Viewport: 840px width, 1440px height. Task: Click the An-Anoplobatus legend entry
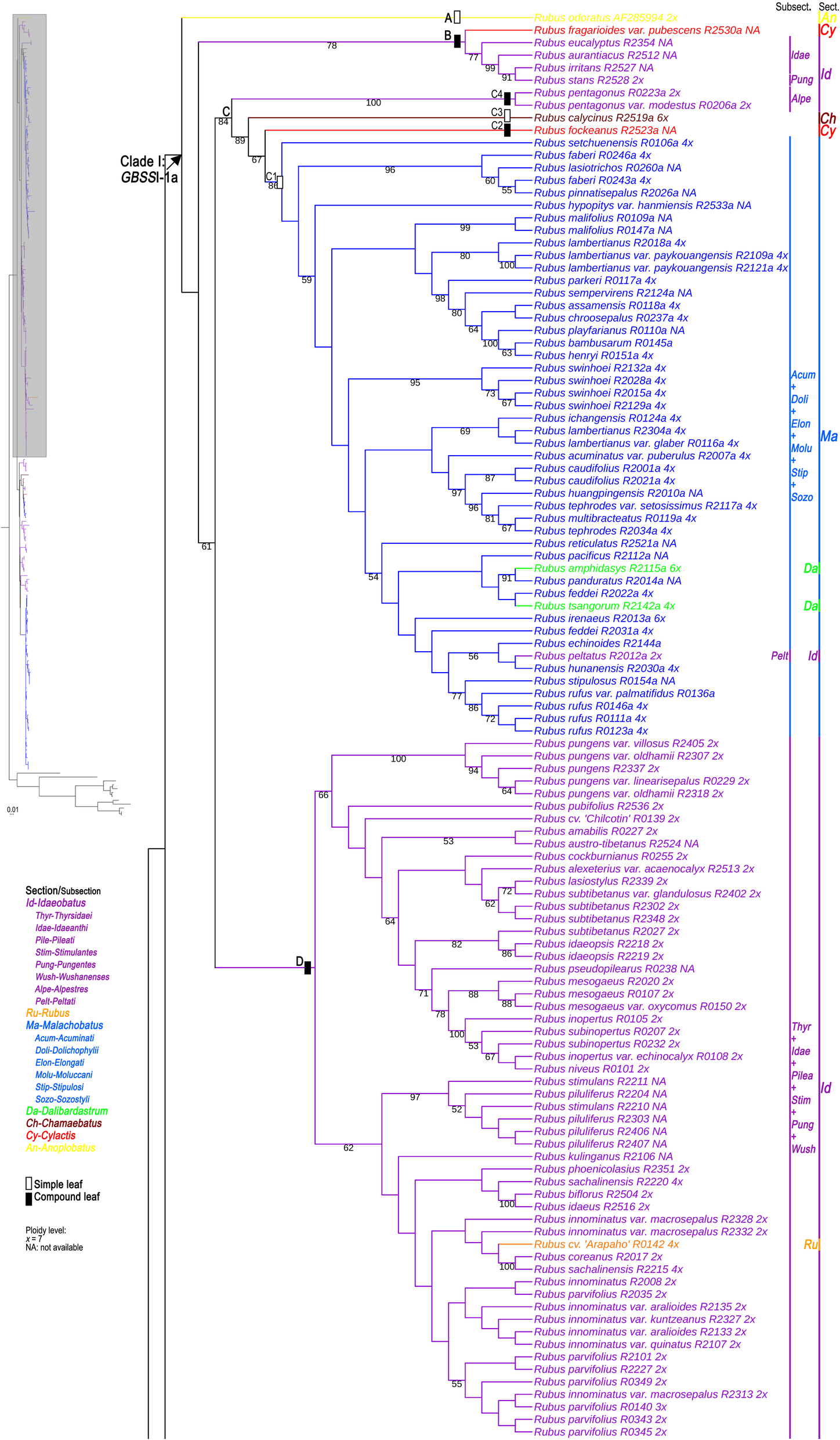(x=60, y=1147)
